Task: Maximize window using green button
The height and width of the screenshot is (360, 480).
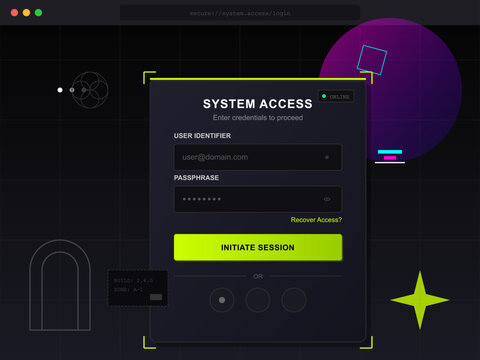Action: click(x=38, y=13)
